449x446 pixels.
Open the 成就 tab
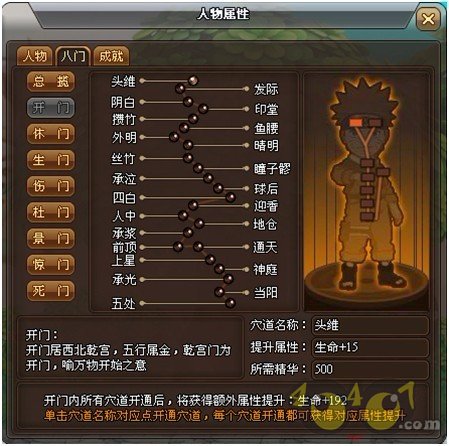click(x=111, y=56)
